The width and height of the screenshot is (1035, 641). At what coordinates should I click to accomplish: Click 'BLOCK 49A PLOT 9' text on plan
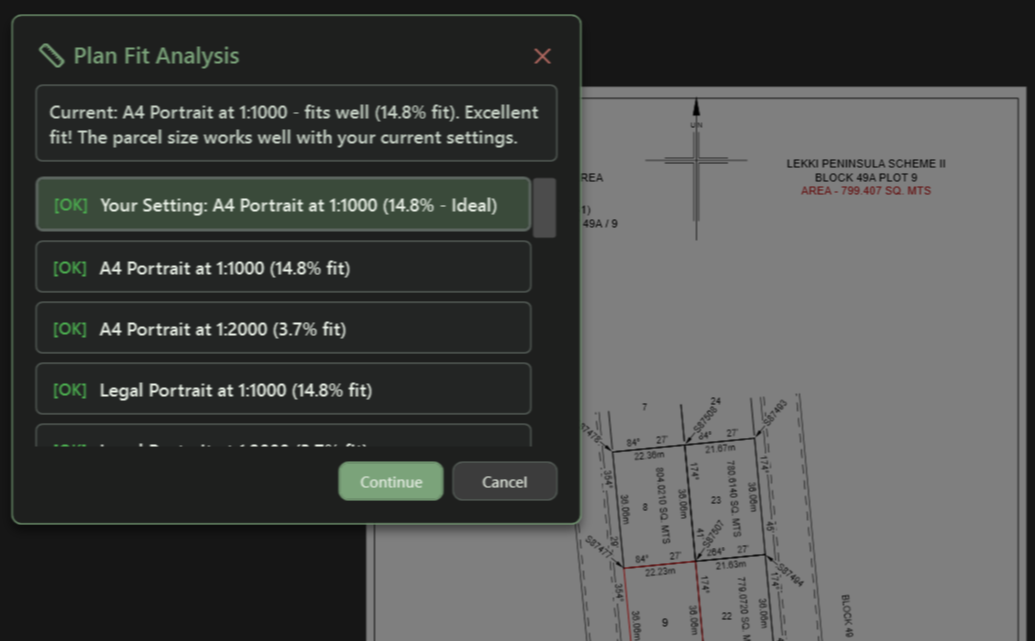[x=865, y=178]
